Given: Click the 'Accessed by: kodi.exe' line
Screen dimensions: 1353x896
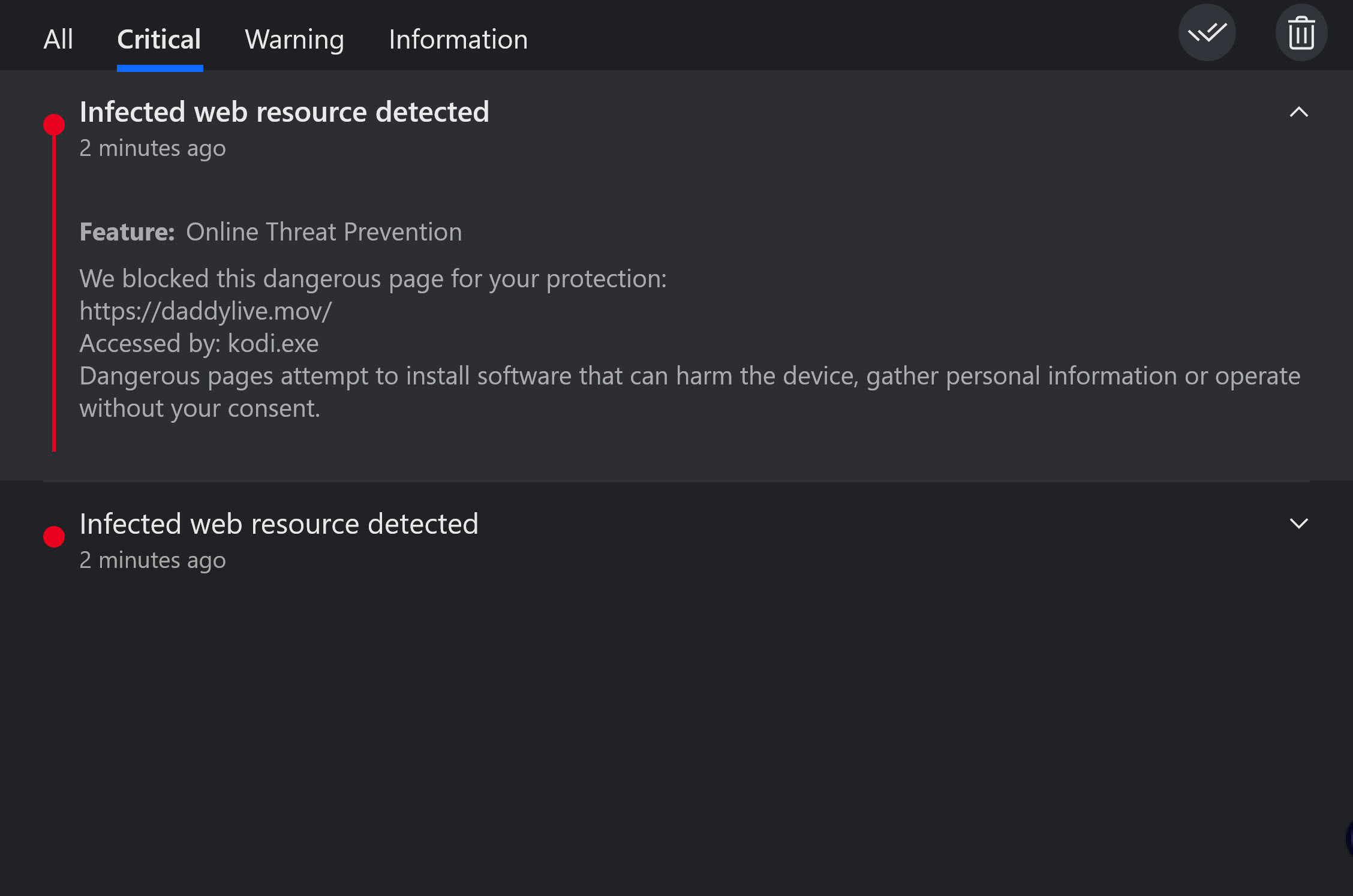Looking at the screenshot, I should 199,344.
